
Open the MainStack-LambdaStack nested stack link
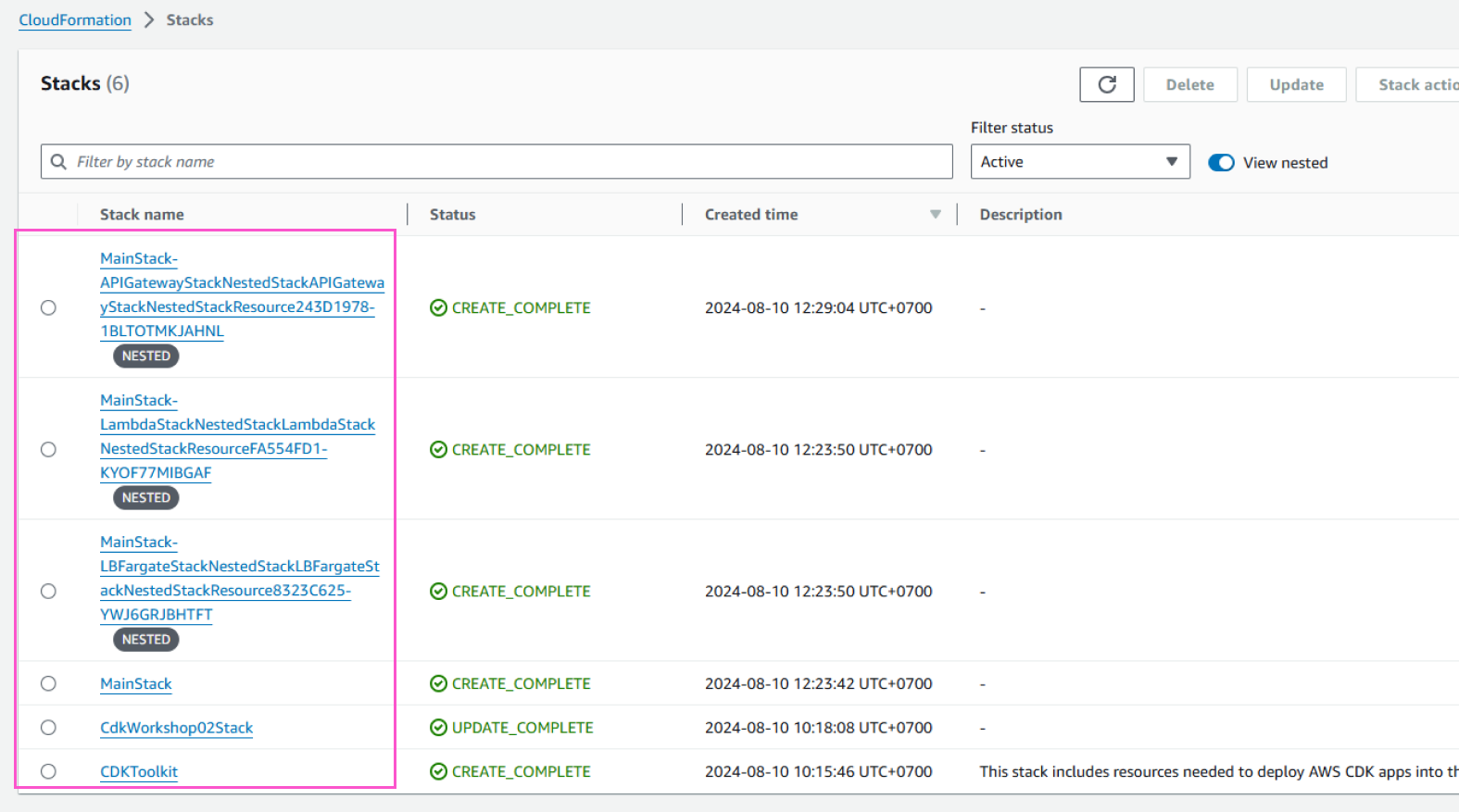click(237, 436)
